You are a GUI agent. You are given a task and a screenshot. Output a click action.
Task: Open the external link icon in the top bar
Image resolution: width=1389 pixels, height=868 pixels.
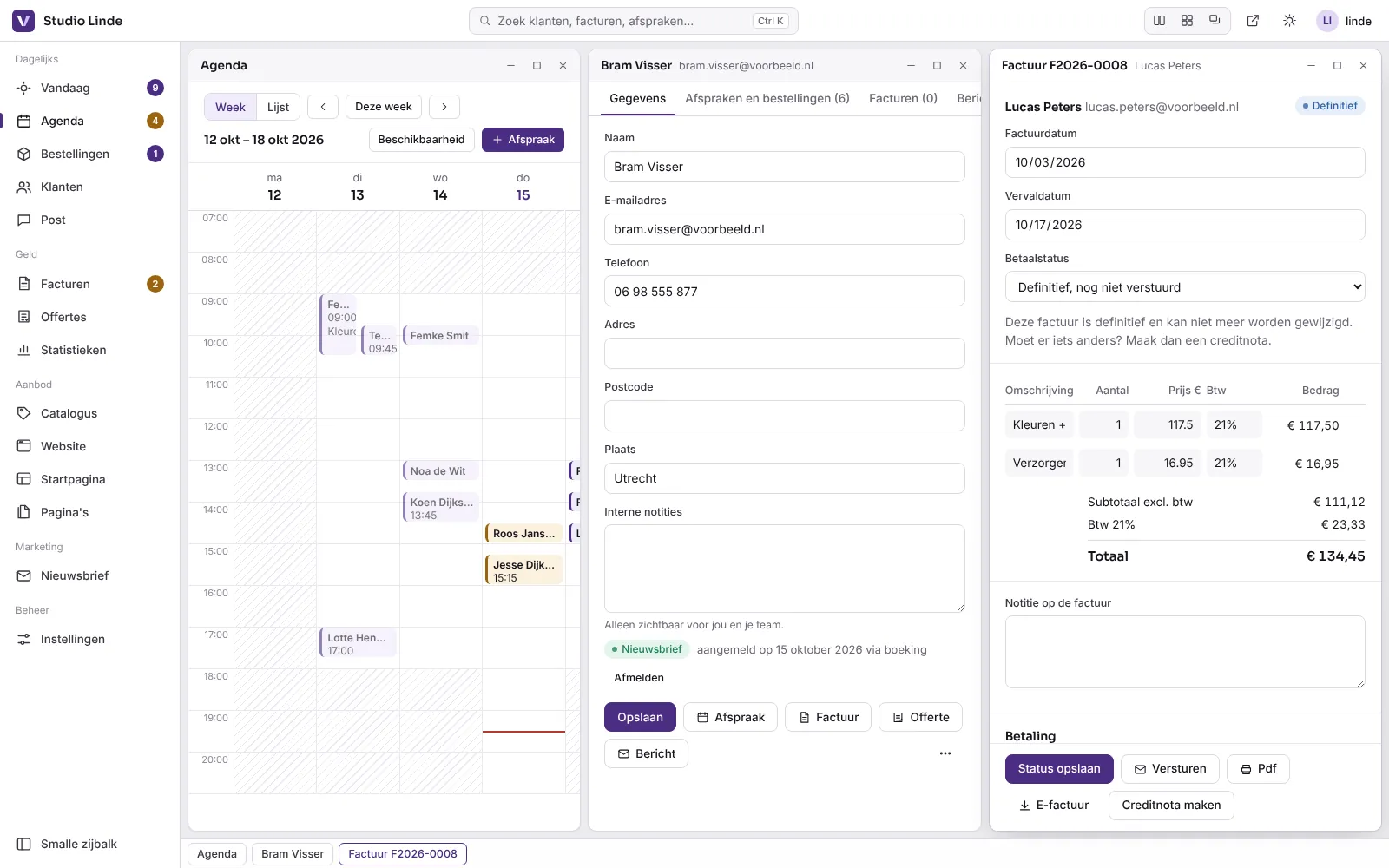[1253, 21]
